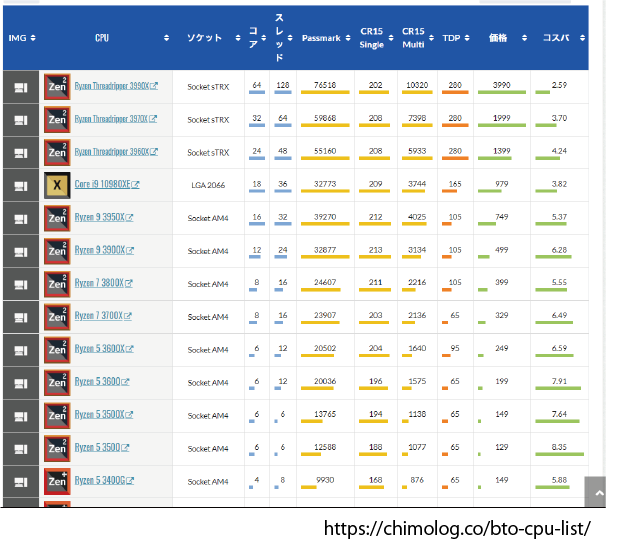Sort table by コスパ column

(x=582, y=38)
